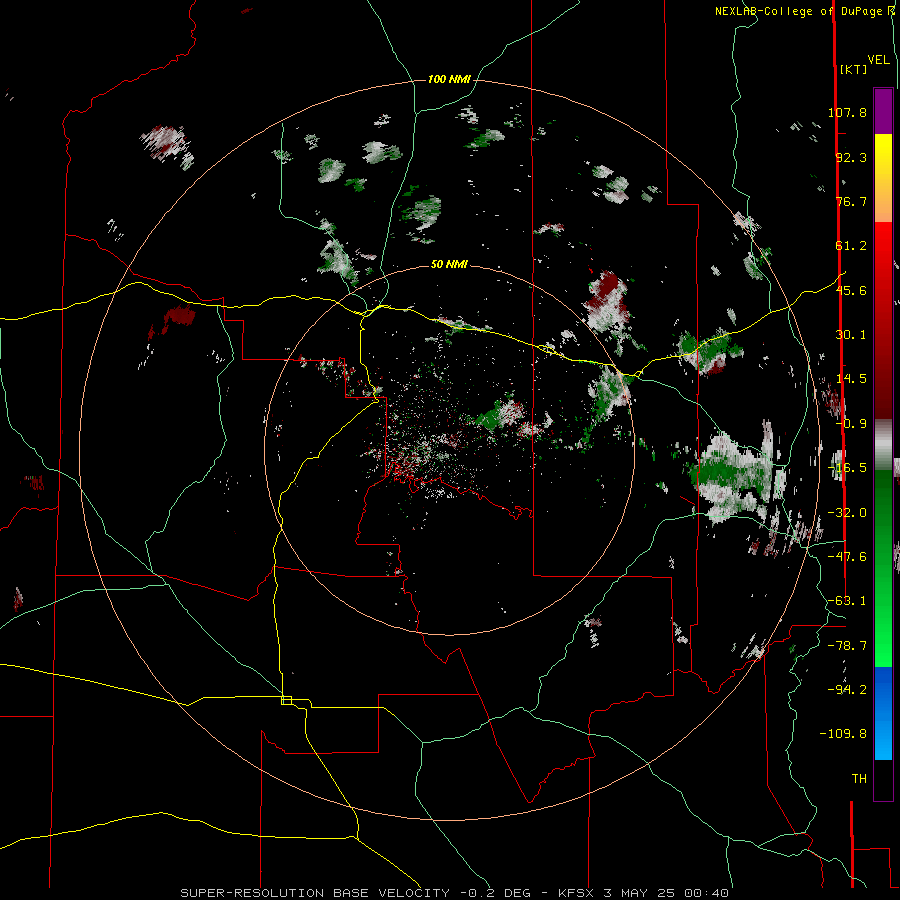Select the 45.6 scale value
900x900 pixels.
pyautogui.click(x=851, y=290)
